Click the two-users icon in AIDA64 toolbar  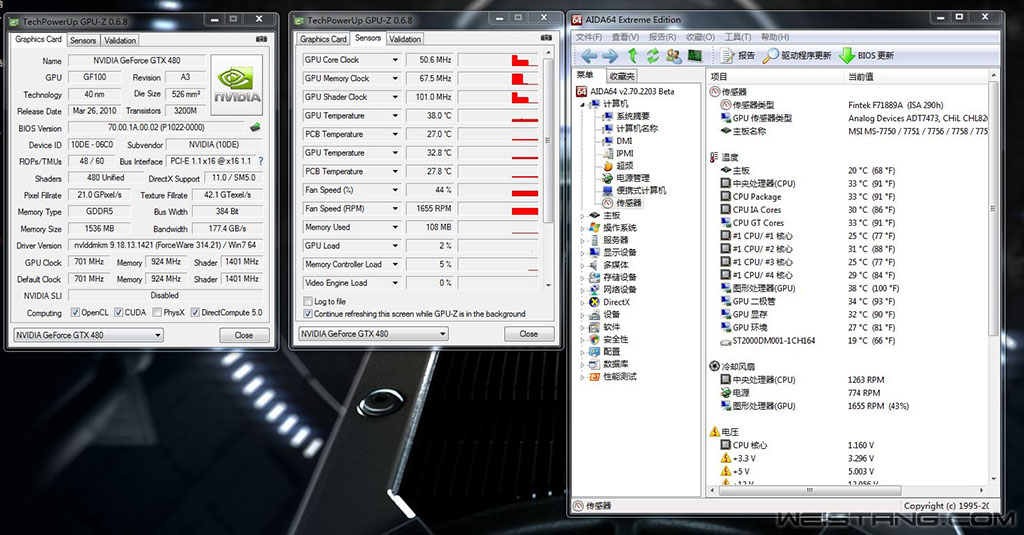(x=673, y=56)
